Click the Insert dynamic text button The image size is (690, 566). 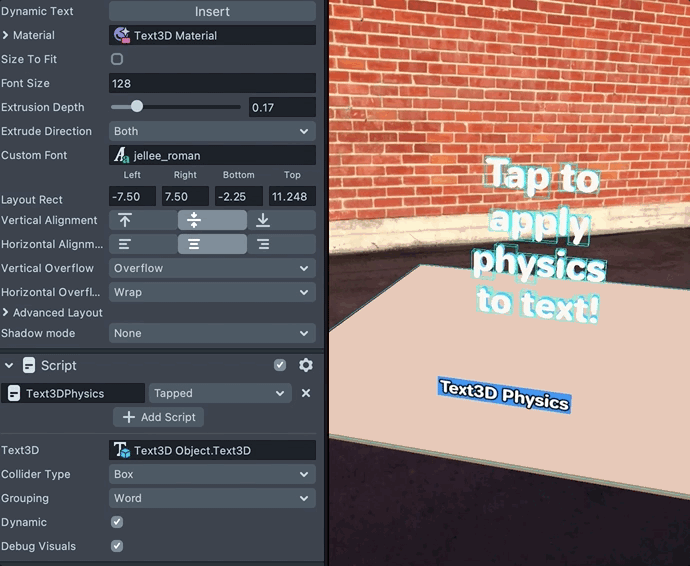click(212, 11)
